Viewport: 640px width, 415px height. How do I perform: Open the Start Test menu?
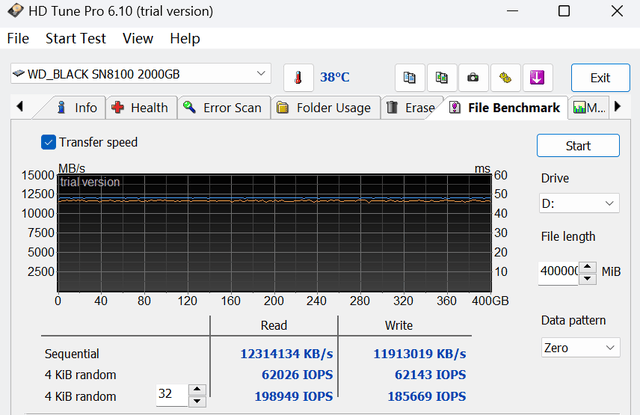tap(76, 38)
